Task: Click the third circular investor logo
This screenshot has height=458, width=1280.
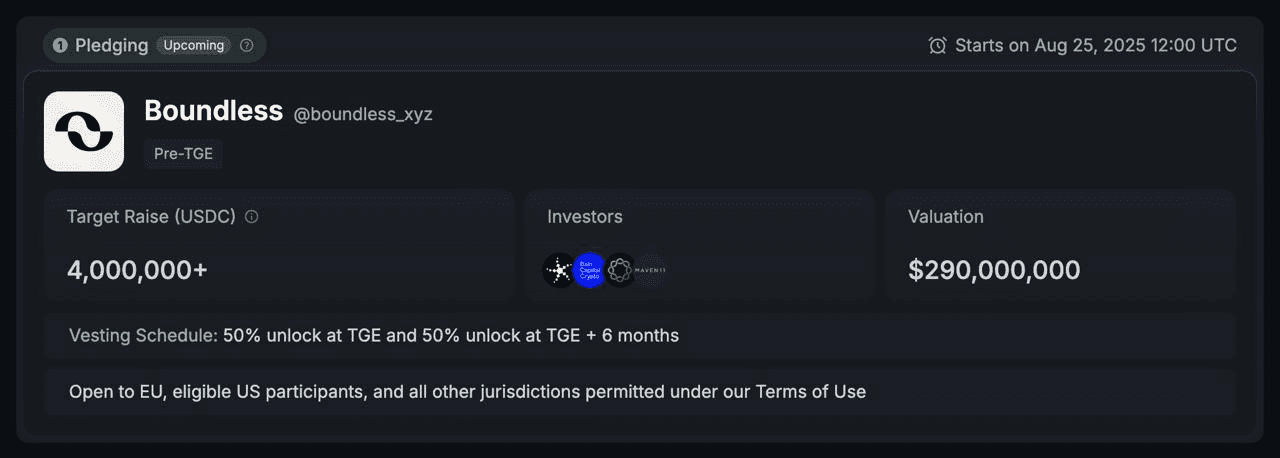Action: pyautogui.click(x=620, y=270)
